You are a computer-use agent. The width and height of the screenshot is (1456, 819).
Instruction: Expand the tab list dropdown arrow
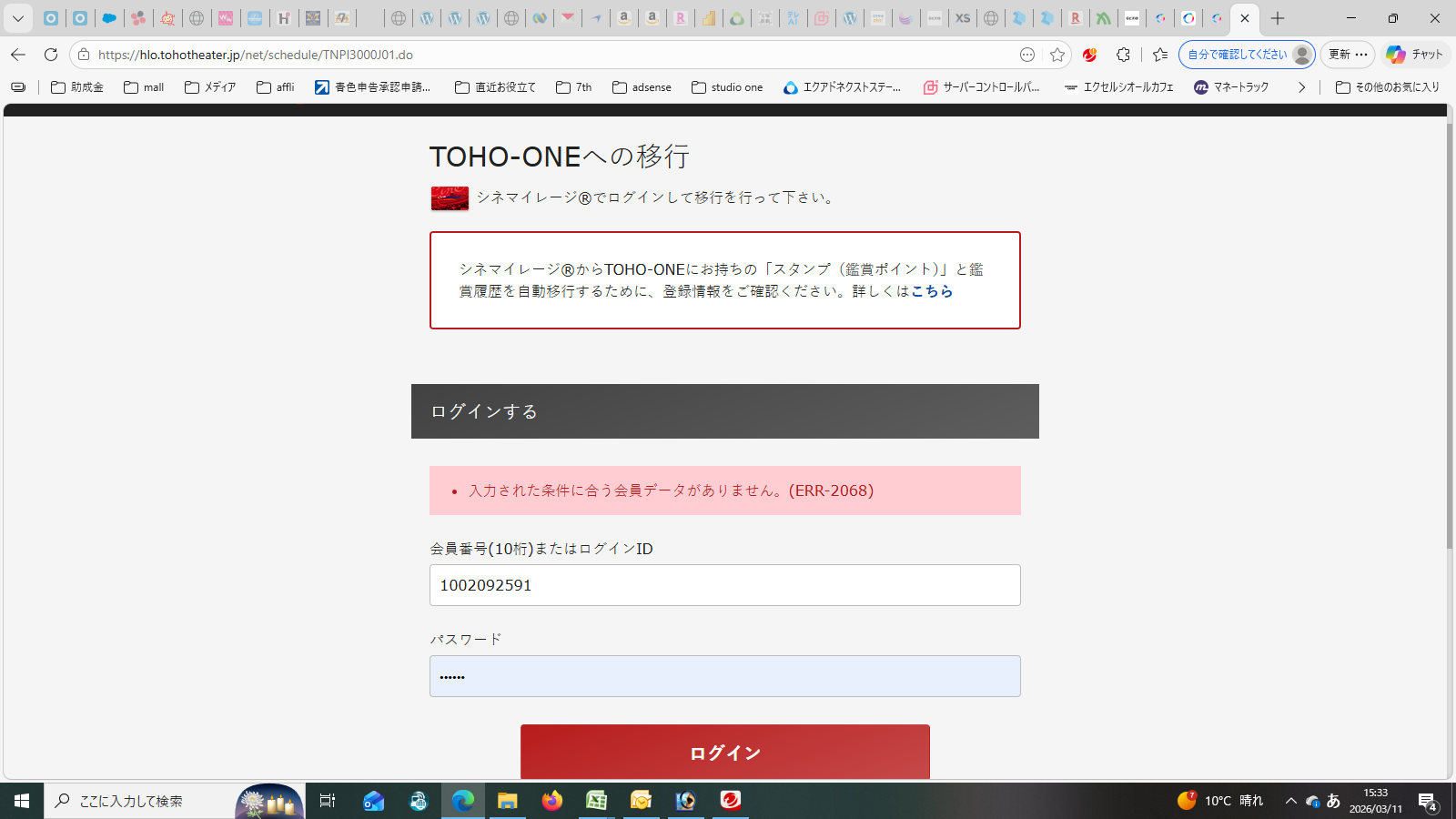pos(18,18)
